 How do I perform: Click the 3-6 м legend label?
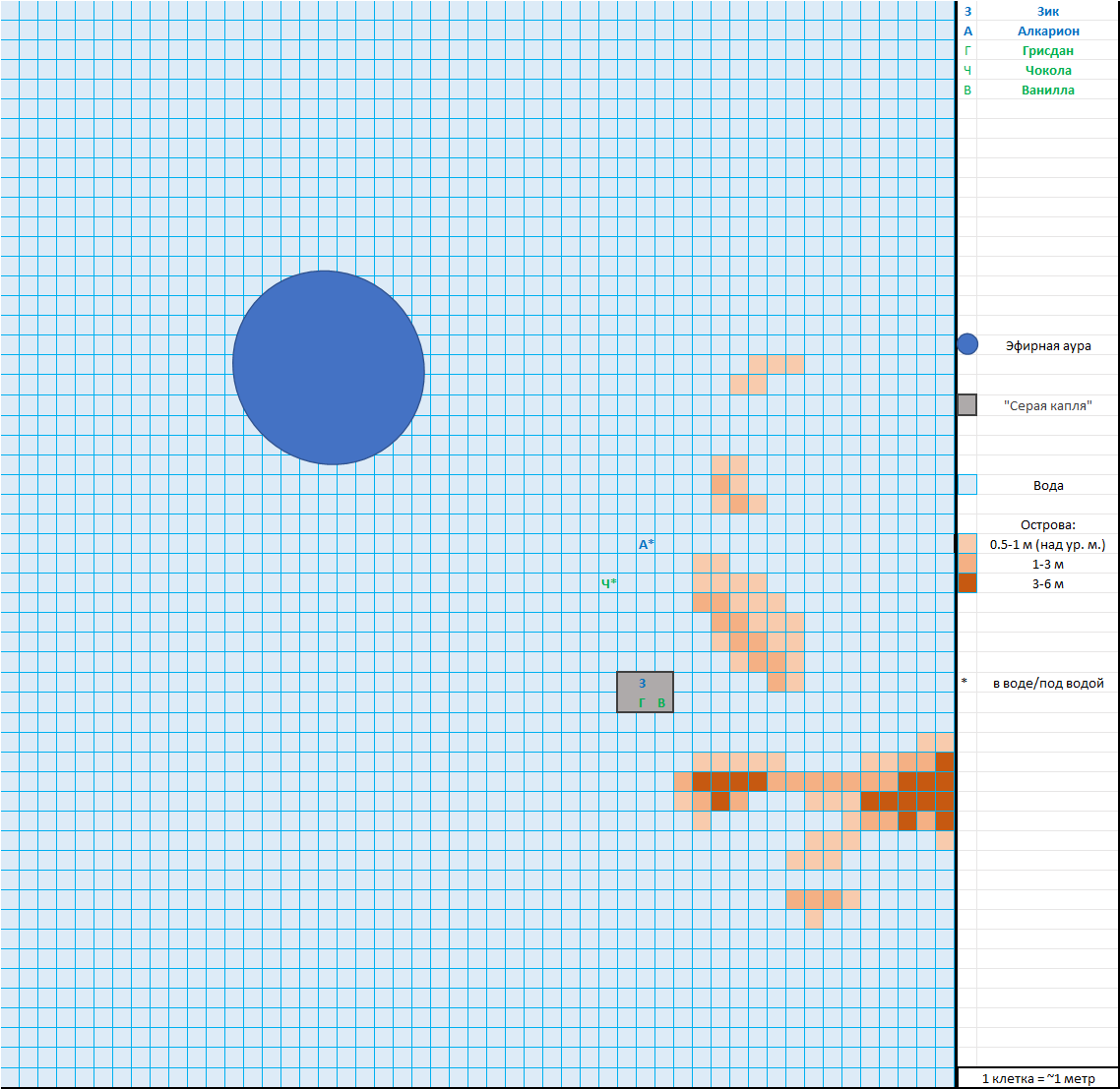pyautogui.click(x=1048, y=584)
